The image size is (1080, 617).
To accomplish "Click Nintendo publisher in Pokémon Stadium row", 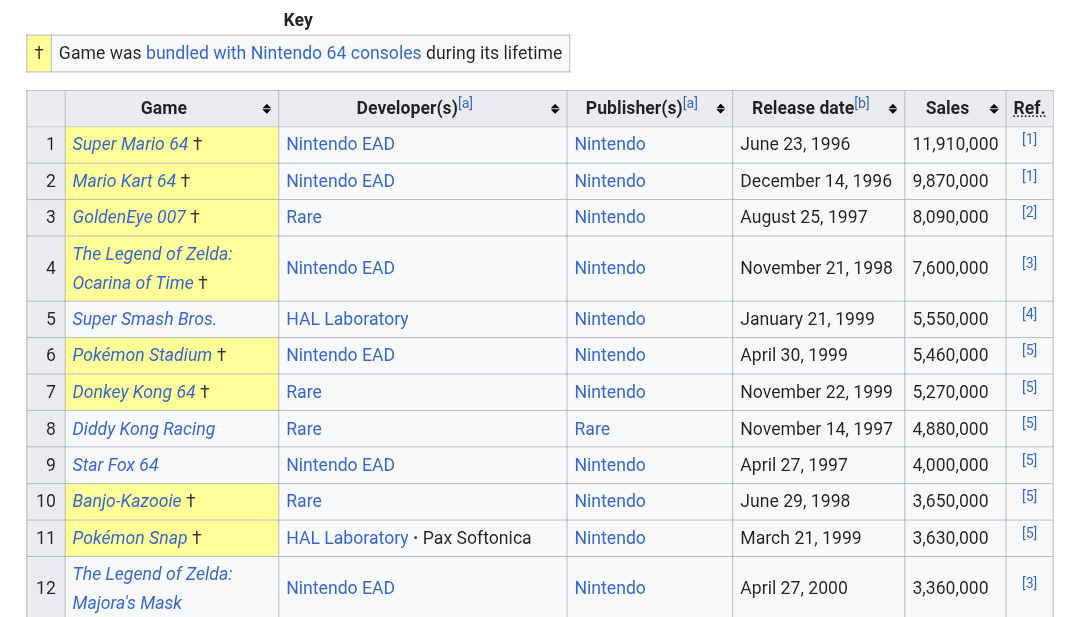I will pos(610,355).
